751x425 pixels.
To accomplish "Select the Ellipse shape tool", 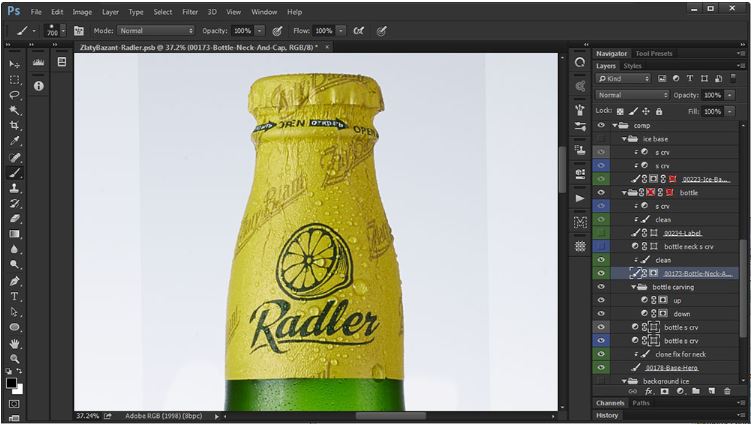I will point(14,327).
